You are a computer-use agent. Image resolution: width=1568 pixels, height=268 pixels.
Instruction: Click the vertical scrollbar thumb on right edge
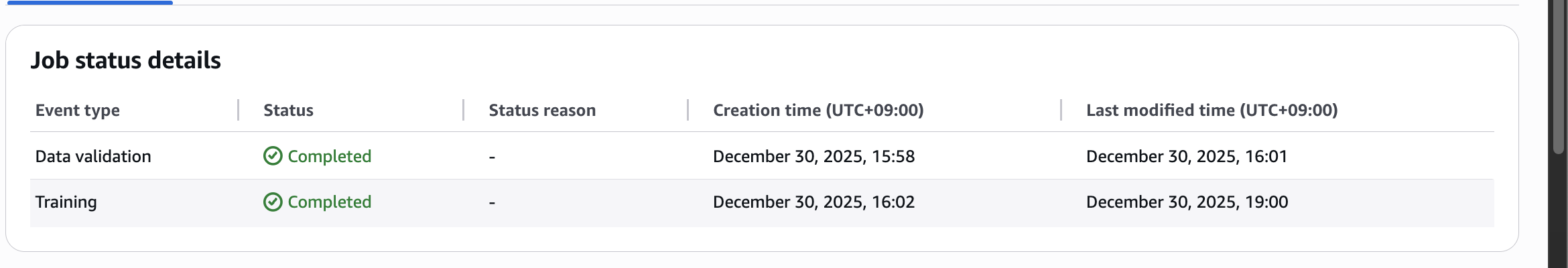[x=1559, y=77]
